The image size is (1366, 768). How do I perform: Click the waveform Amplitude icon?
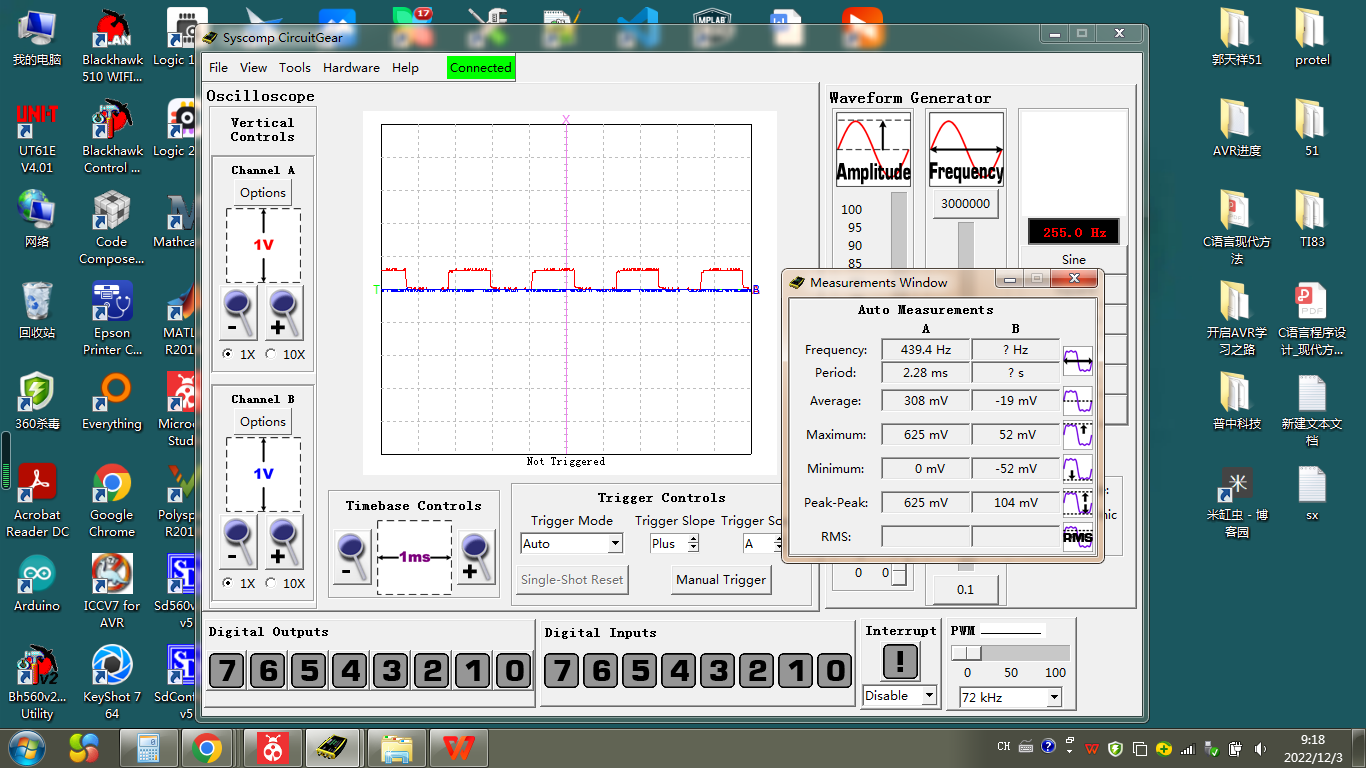[873, 149]
